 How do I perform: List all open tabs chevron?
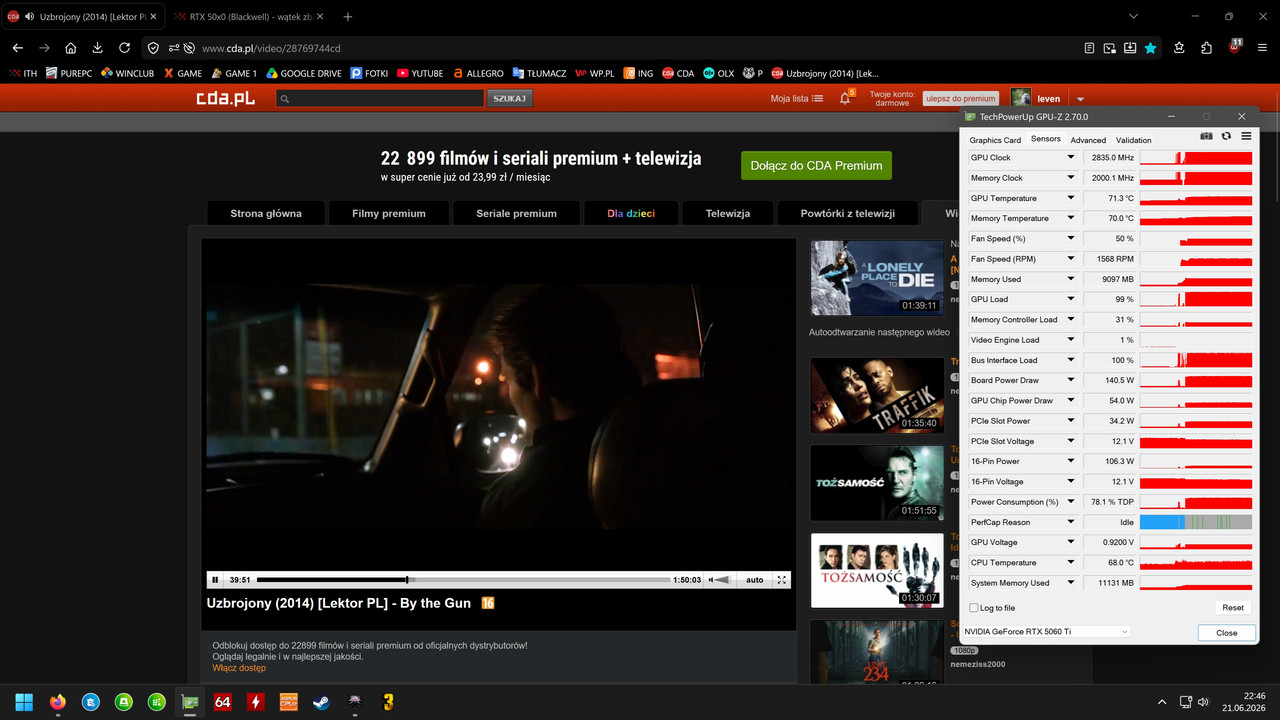[x=1133, y=17]
